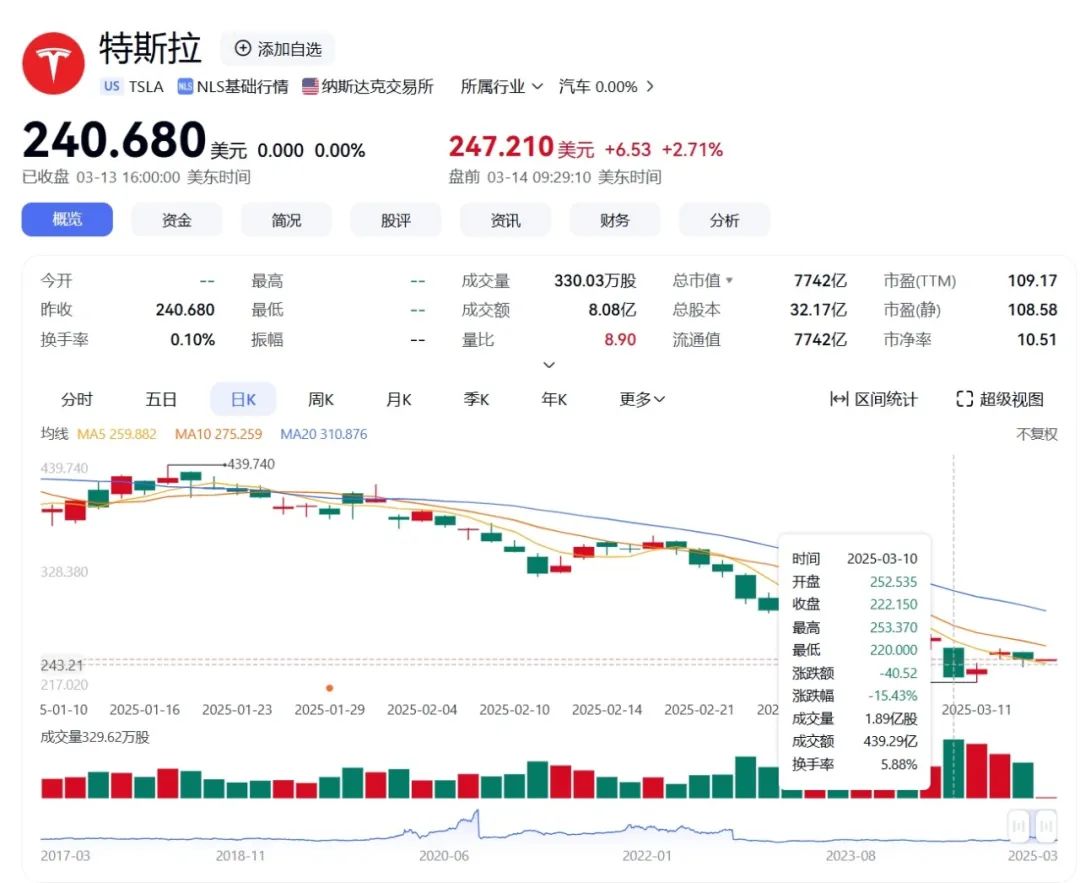Click the 2020-06 label on overview timeline

tap(444, 855)
